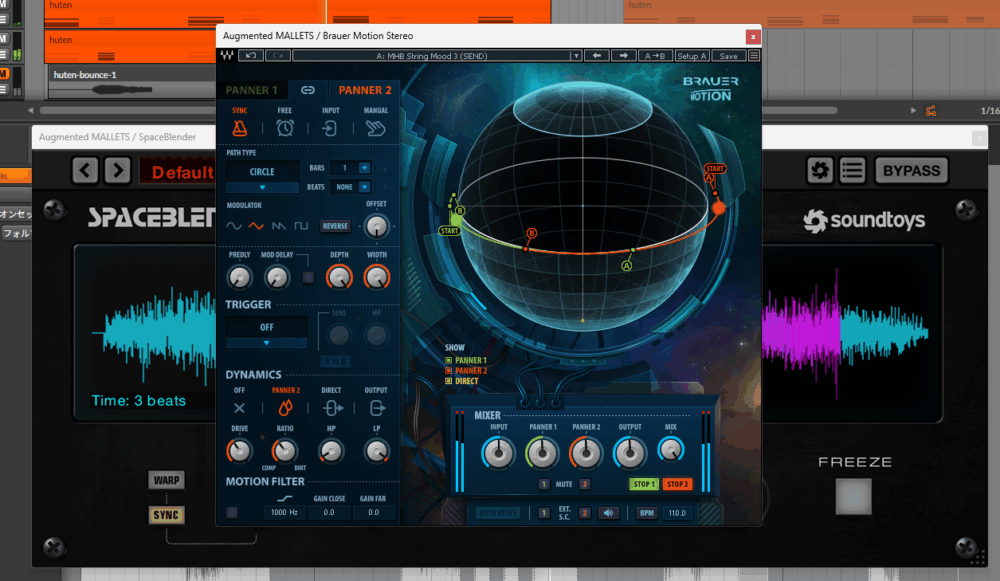Toggle Show Direct checkbox
Image resolution: width=1000 pixels, height=581 pixels.
pyautogui.click(x=448, y=381)
